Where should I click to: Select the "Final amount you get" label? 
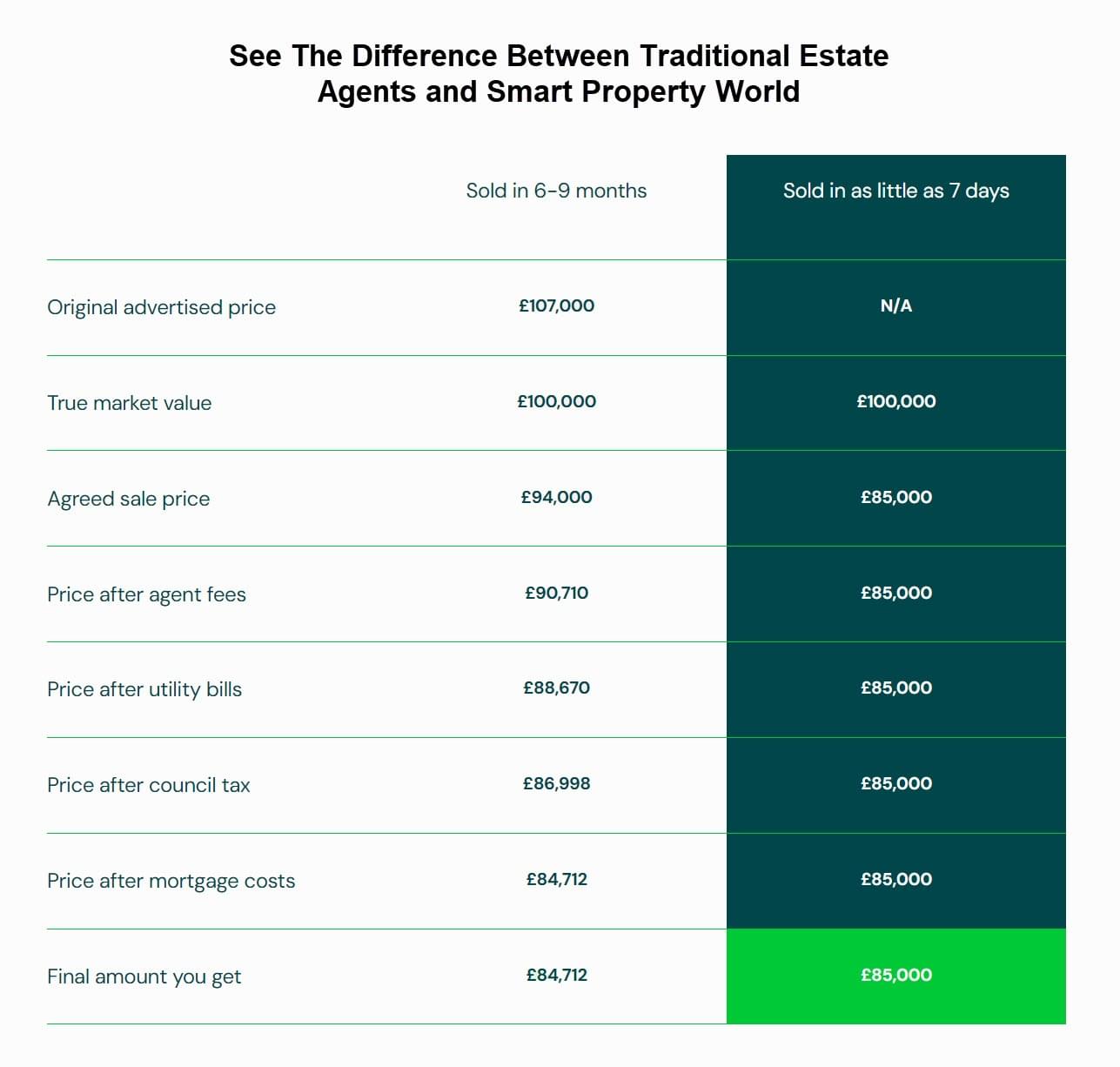click(144, 976)
